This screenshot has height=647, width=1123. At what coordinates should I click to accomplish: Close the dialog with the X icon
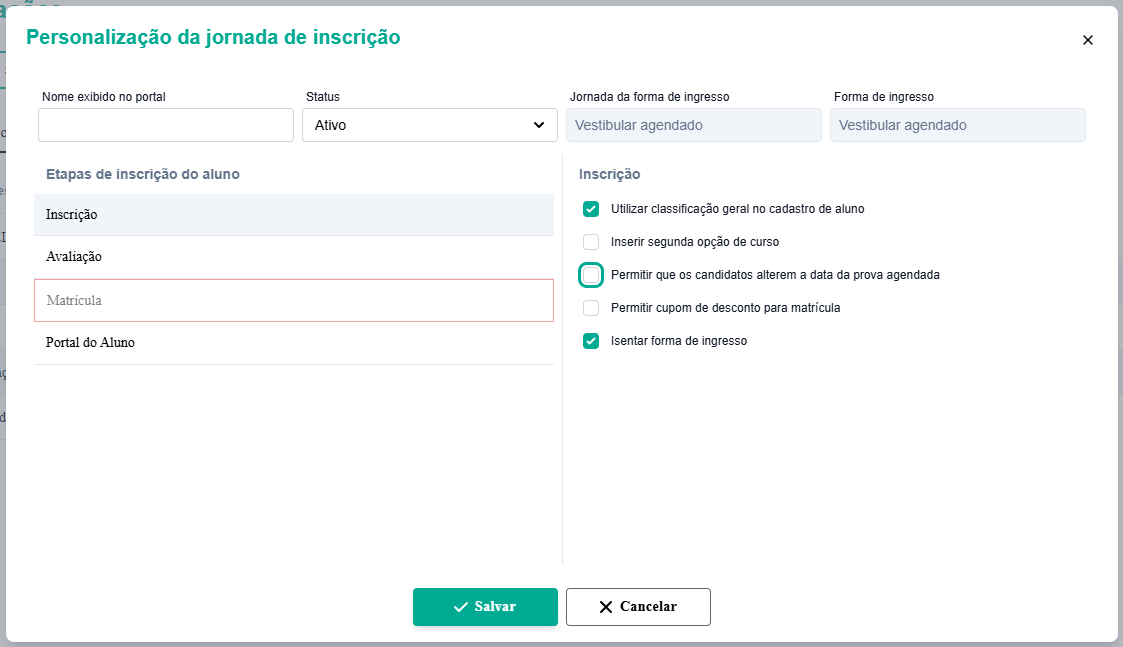[x=1087, y=40]
